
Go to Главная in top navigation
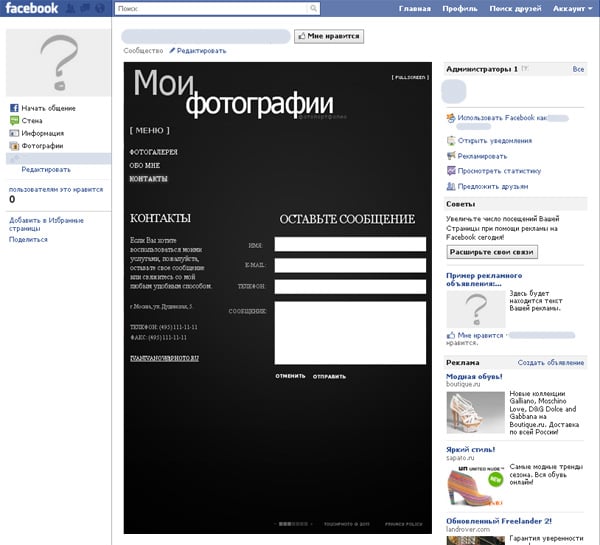pos(414,8)
